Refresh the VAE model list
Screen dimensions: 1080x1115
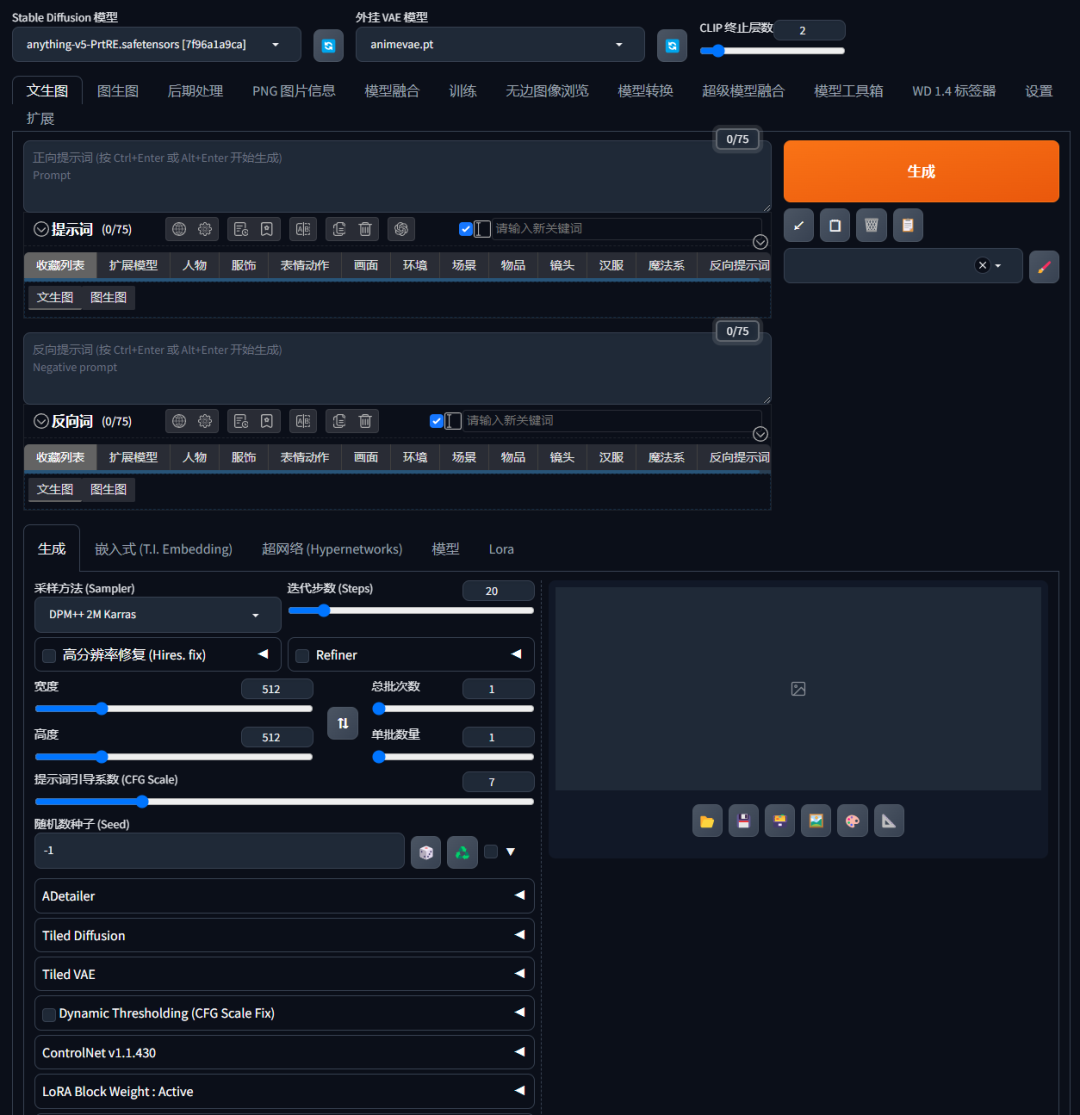(x=671, y=45)
